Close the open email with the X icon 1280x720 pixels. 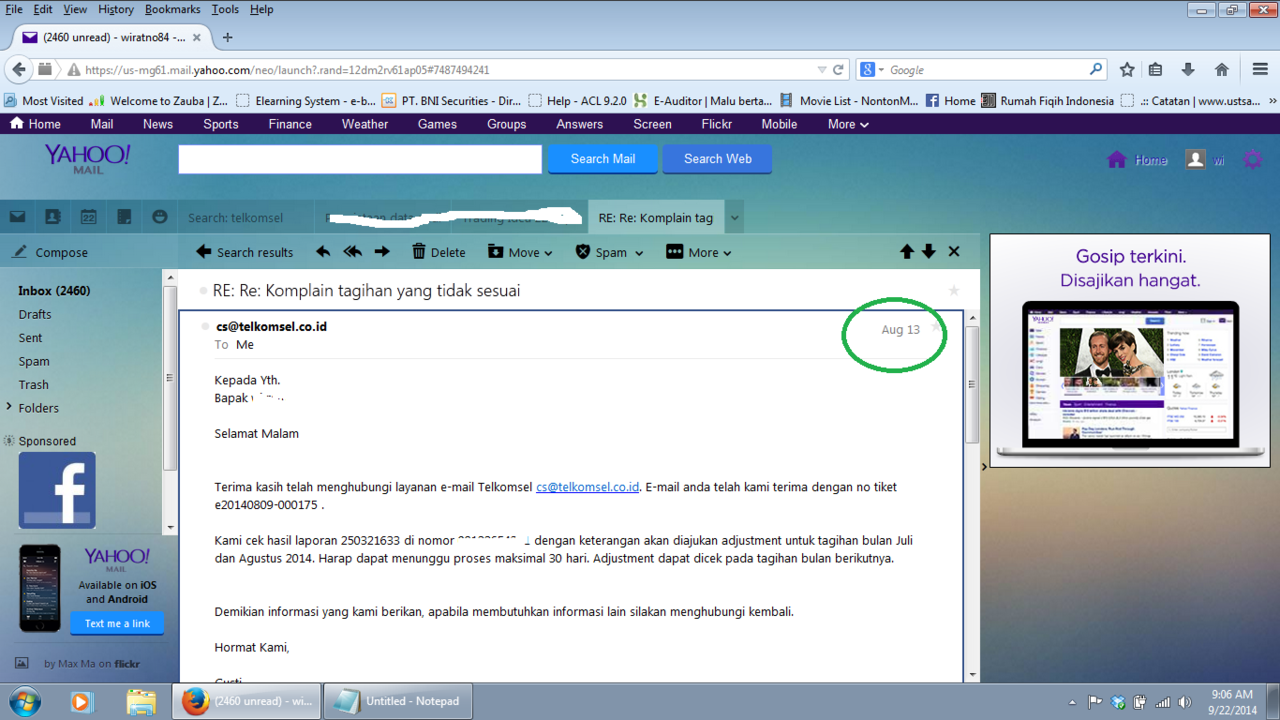tap(954, 252)
